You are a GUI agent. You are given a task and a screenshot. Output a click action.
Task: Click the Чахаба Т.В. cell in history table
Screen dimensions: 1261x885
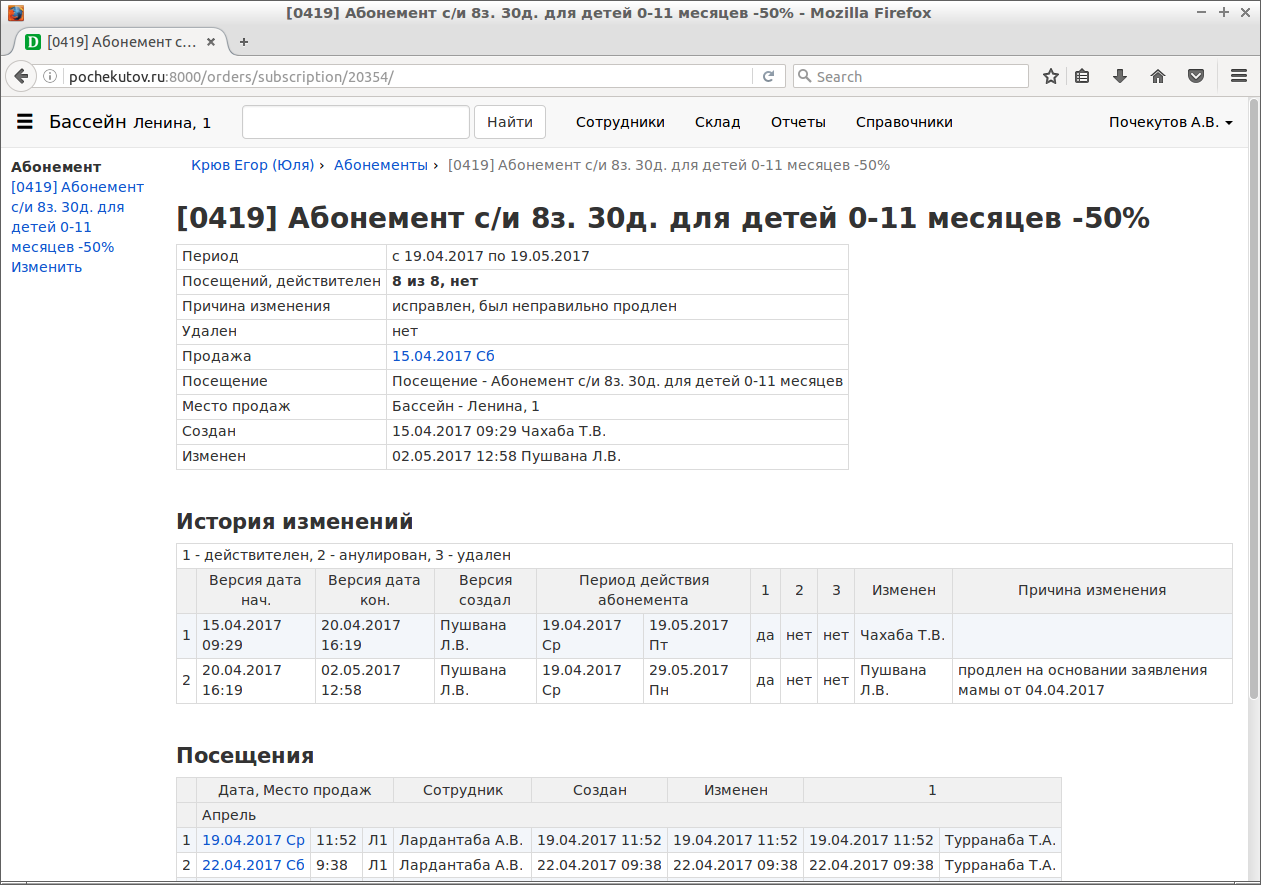[x=903, y=635]
